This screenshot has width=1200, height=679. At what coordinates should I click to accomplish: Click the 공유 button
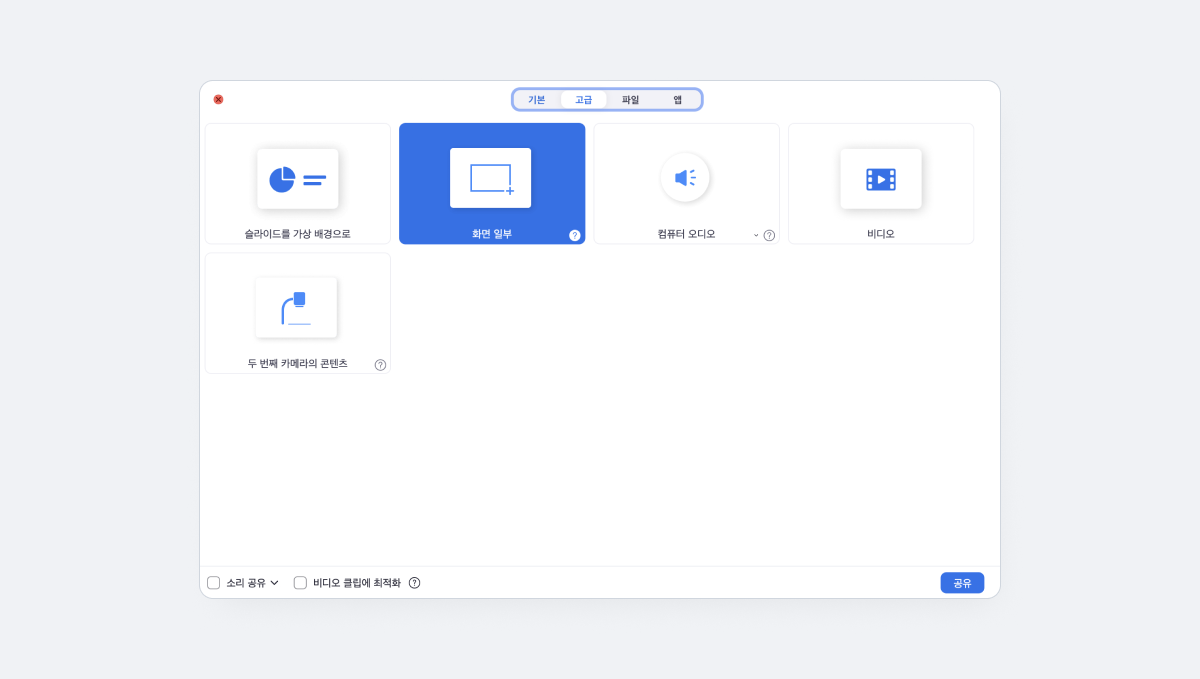(x=962, y=583)
